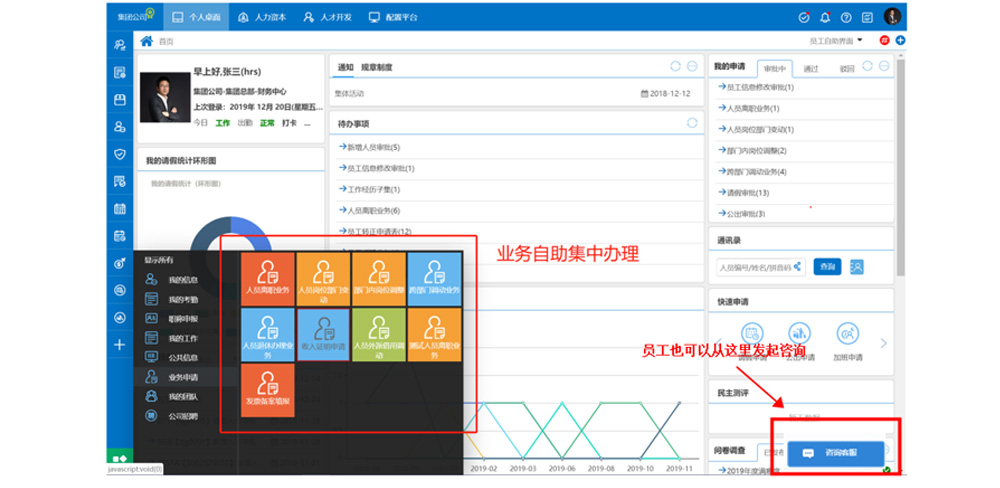Open the contacts card icon beside 查询
This screenshot has height=488, width=1000.
pyautogui.click(x=857, y=267)
